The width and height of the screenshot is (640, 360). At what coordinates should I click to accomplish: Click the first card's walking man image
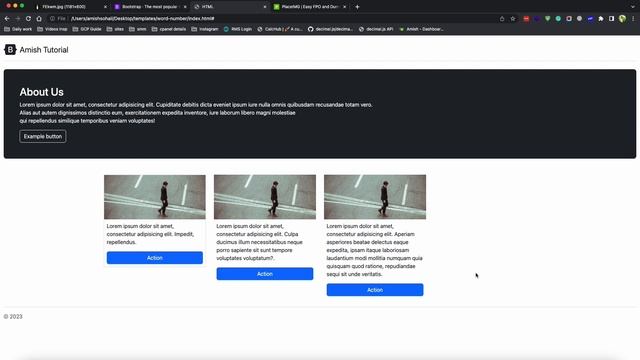coord(155,197)
